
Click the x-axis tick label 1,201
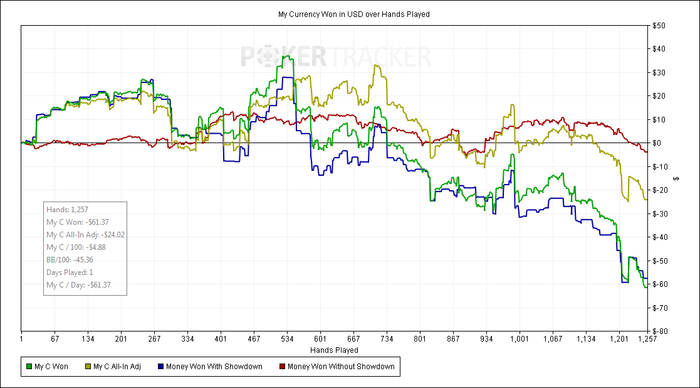(619, 339)
